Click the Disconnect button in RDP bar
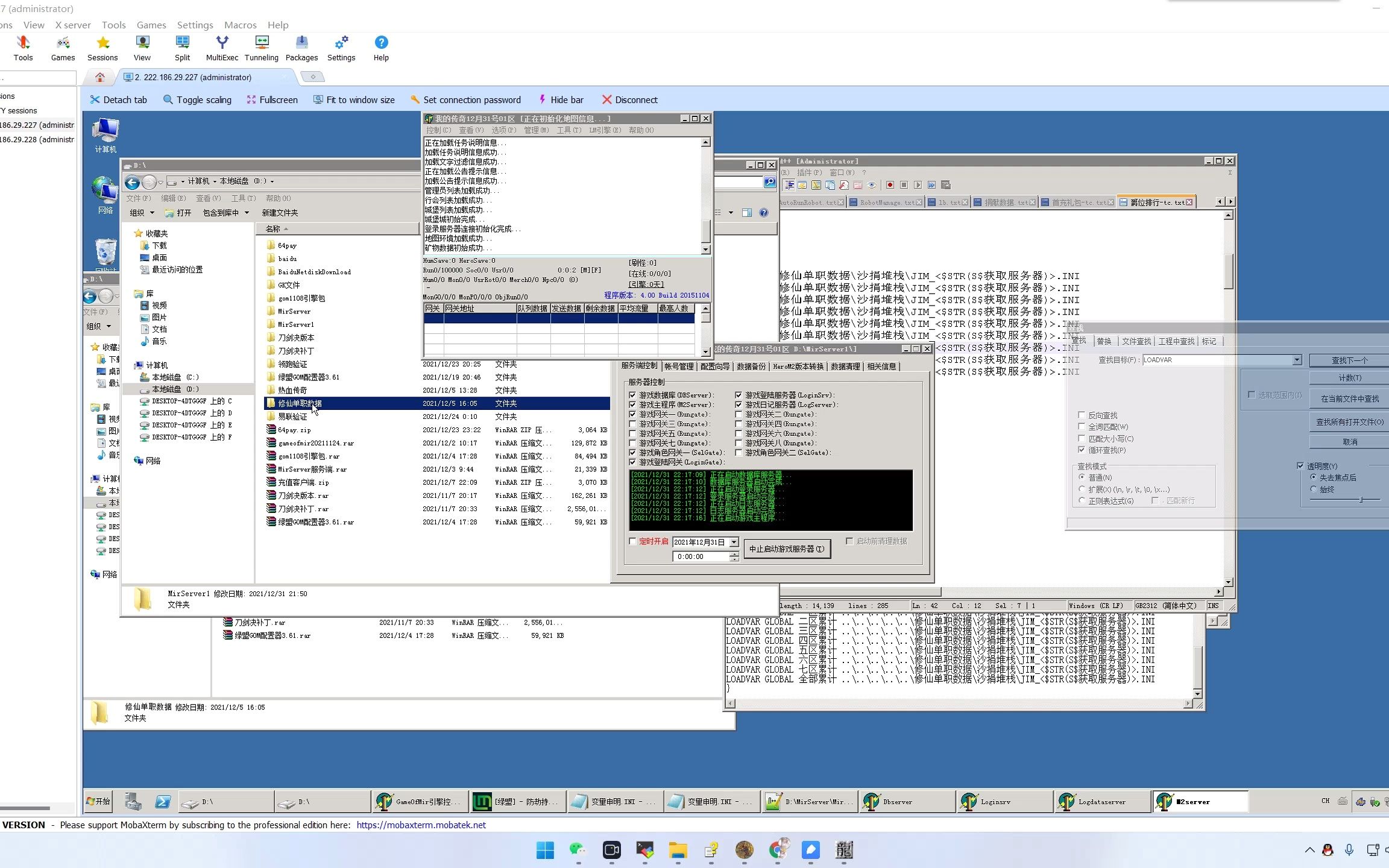This screenshot has height=868, width=1389. 629,100
